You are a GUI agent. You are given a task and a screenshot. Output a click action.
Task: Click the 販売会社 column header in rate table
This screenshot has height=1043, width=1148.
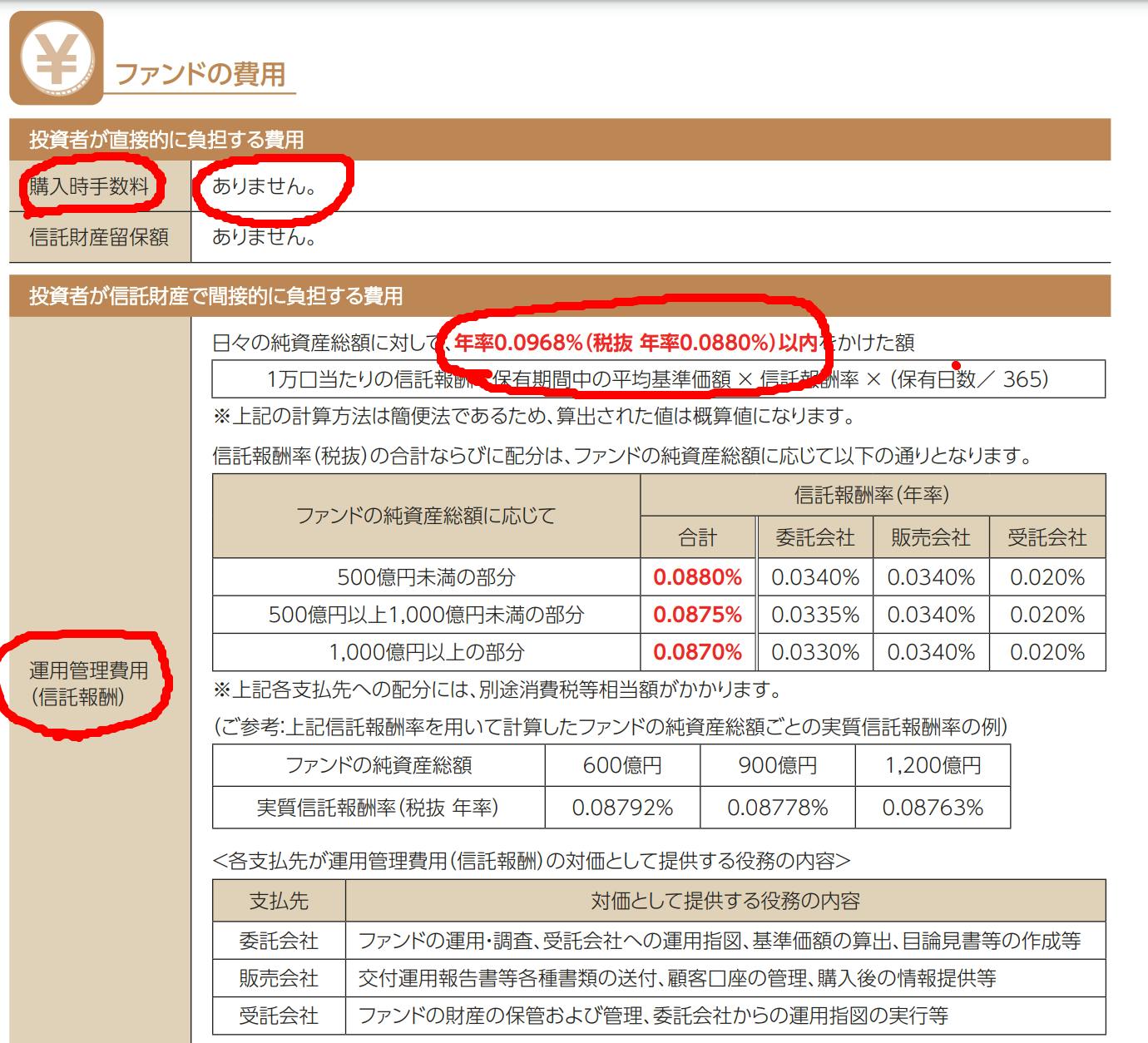(931, 537)
